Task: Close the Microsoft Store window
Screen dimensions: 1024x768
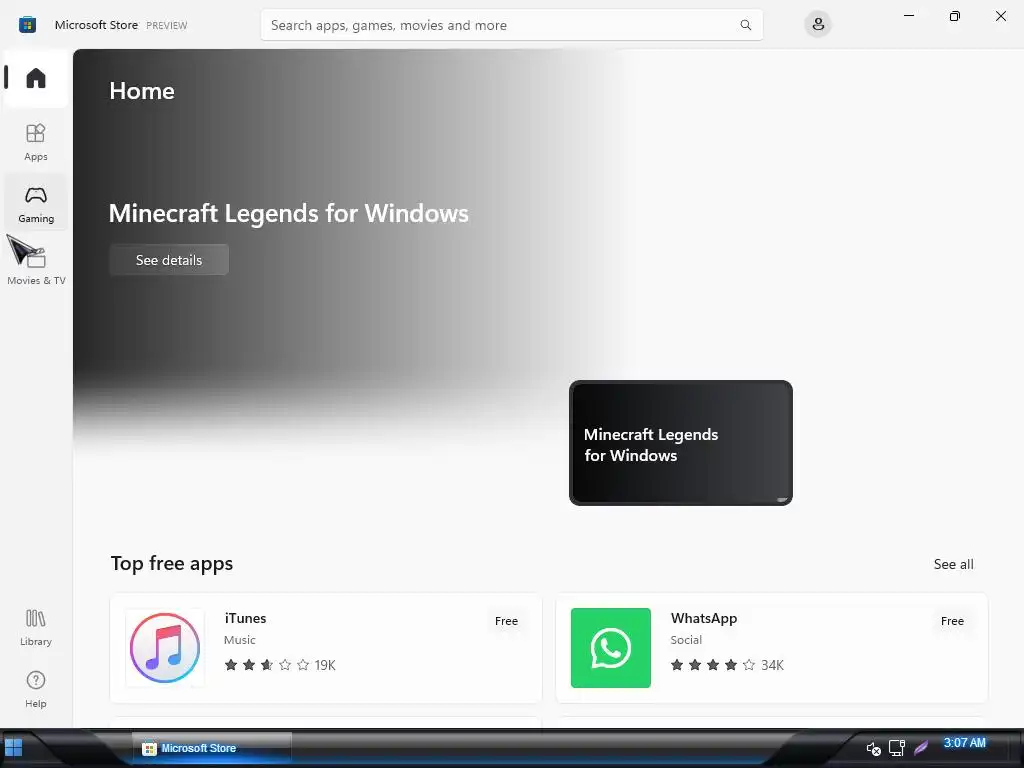Action: pyautogui.click(x=1000, y=16)
